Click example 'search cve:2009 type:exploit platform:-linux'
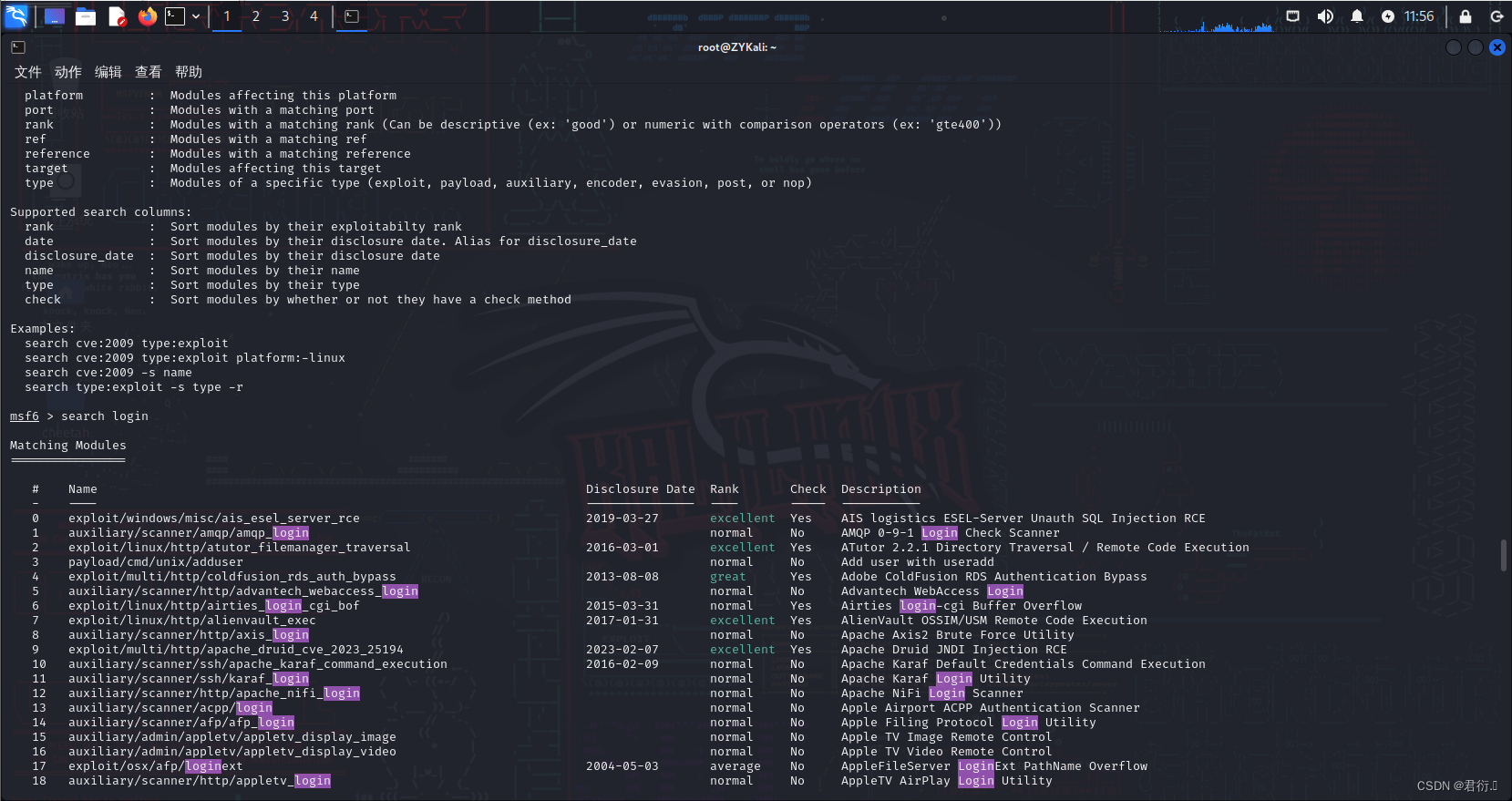 185,358
